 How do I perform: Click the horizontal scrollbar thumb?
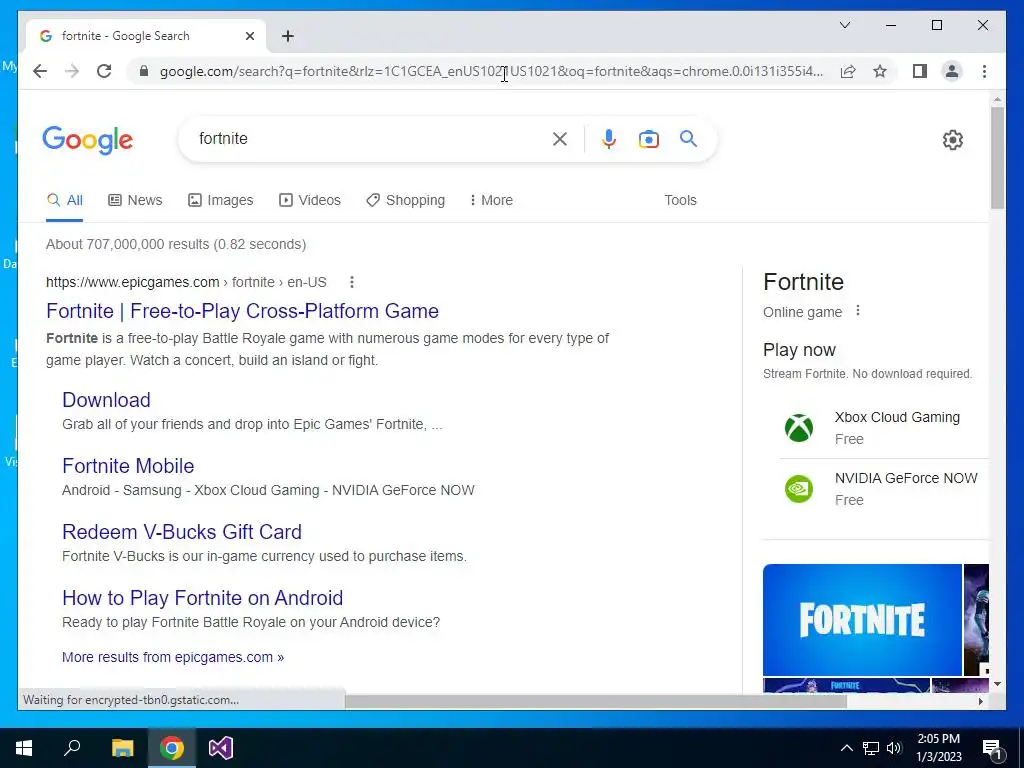[596, 701]
